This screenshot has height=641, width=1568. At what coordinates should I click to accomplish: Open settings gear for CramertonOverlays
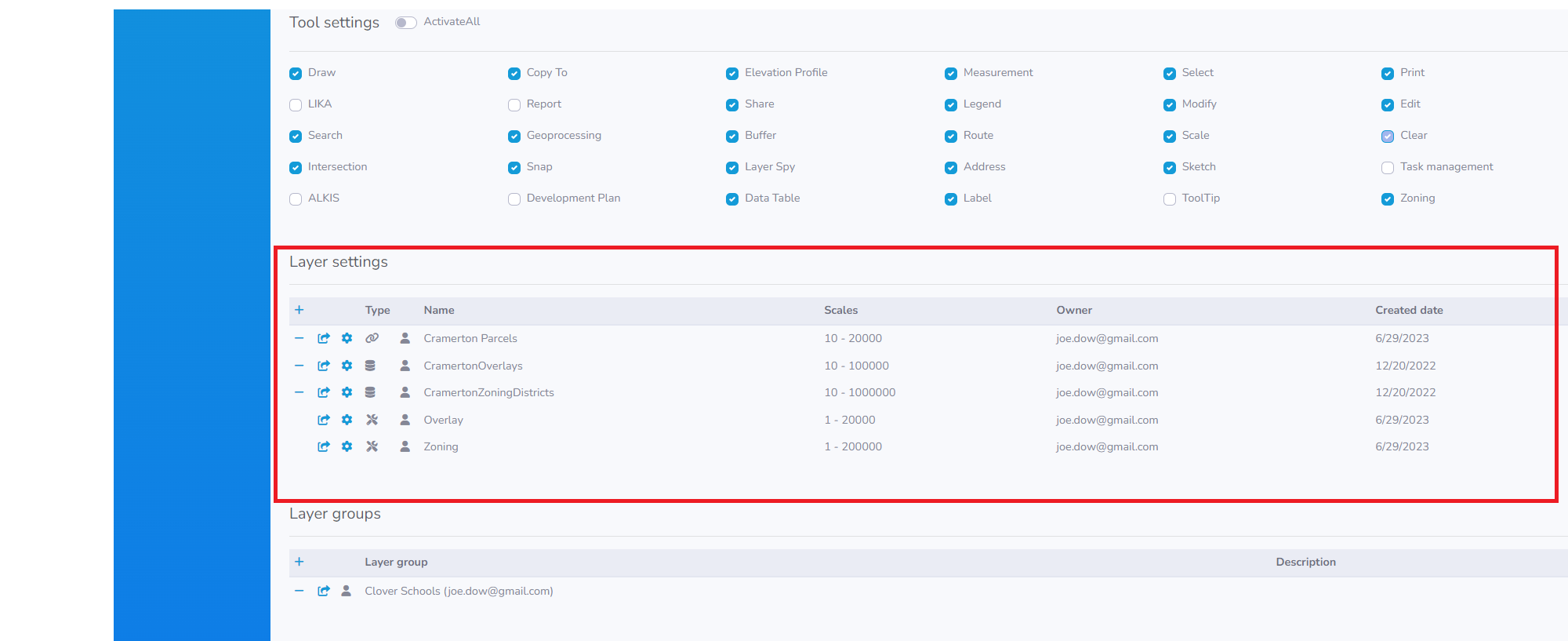tap(347, 366)
